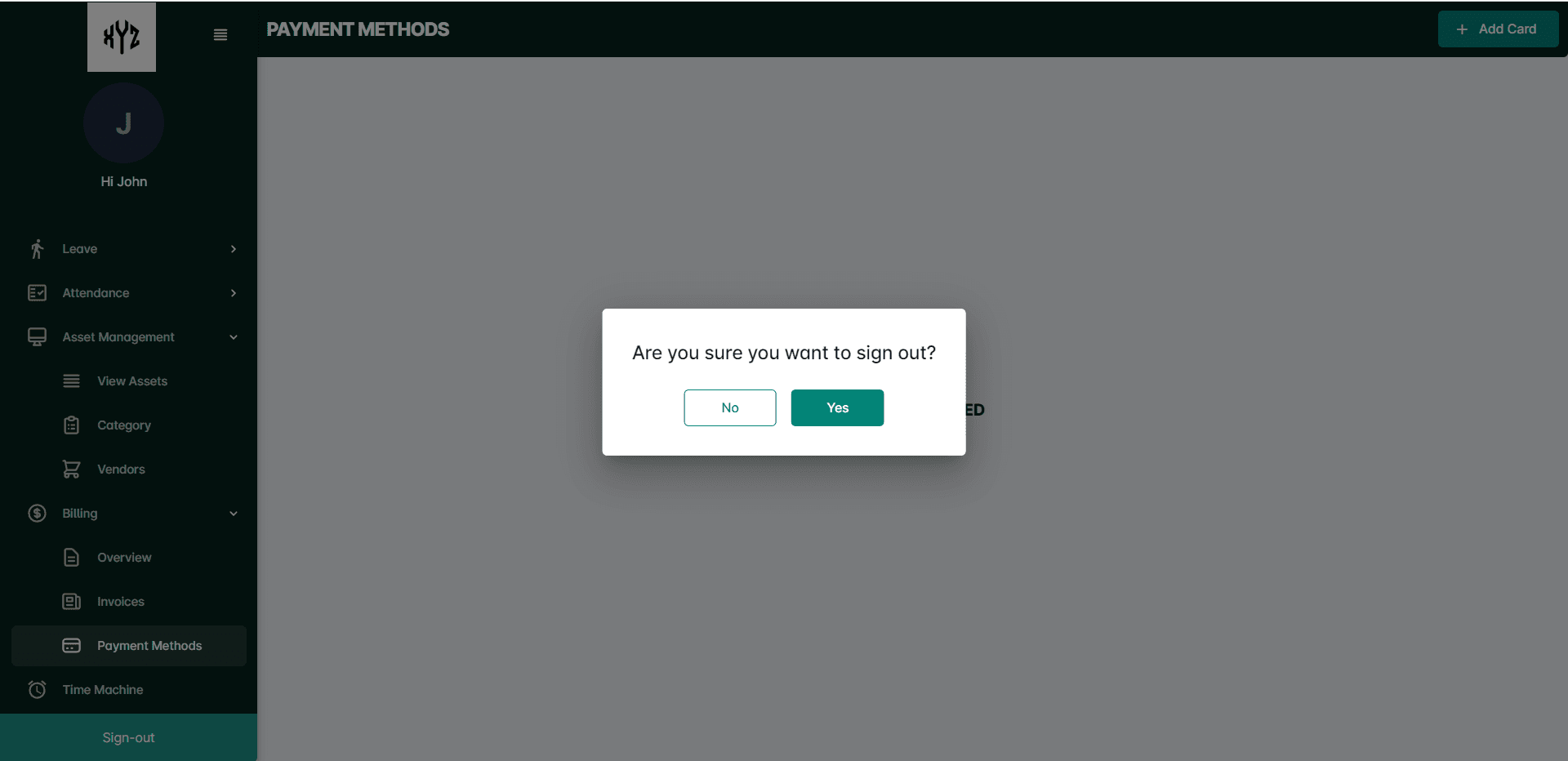Collapse the Asset Management section chevron
The height and width of the screenshot is (761, 1568).
[234, 337]
